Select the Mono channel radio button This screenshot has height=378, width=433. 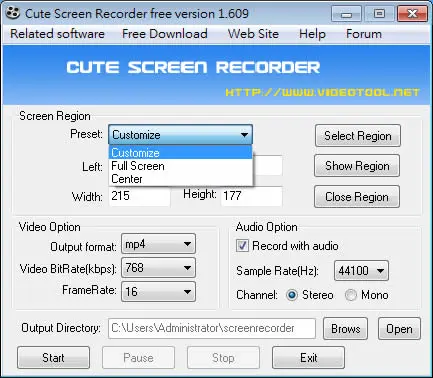350,295
